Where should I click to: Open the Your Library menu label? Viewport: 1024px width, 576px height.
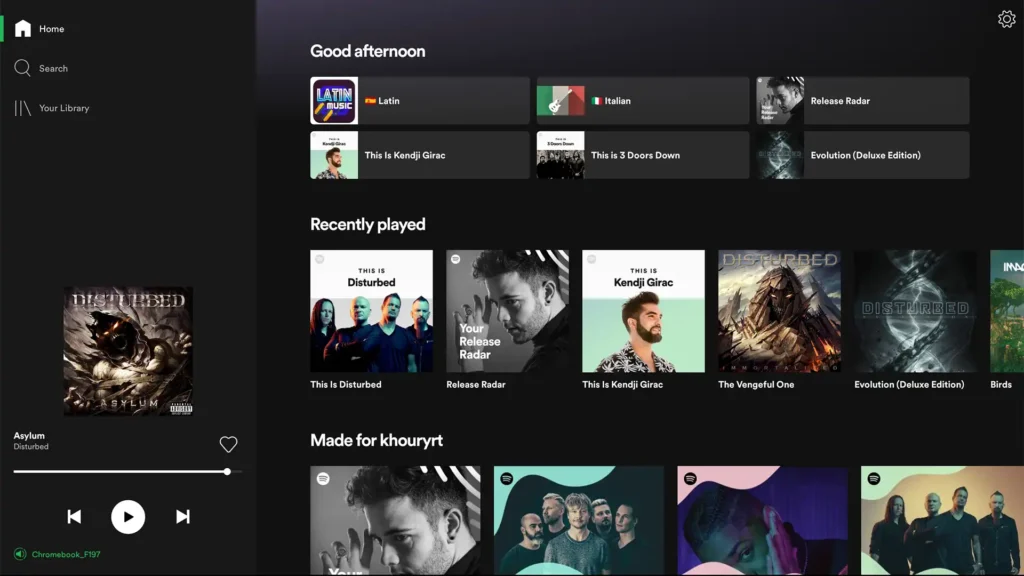[x=64, y=108]
